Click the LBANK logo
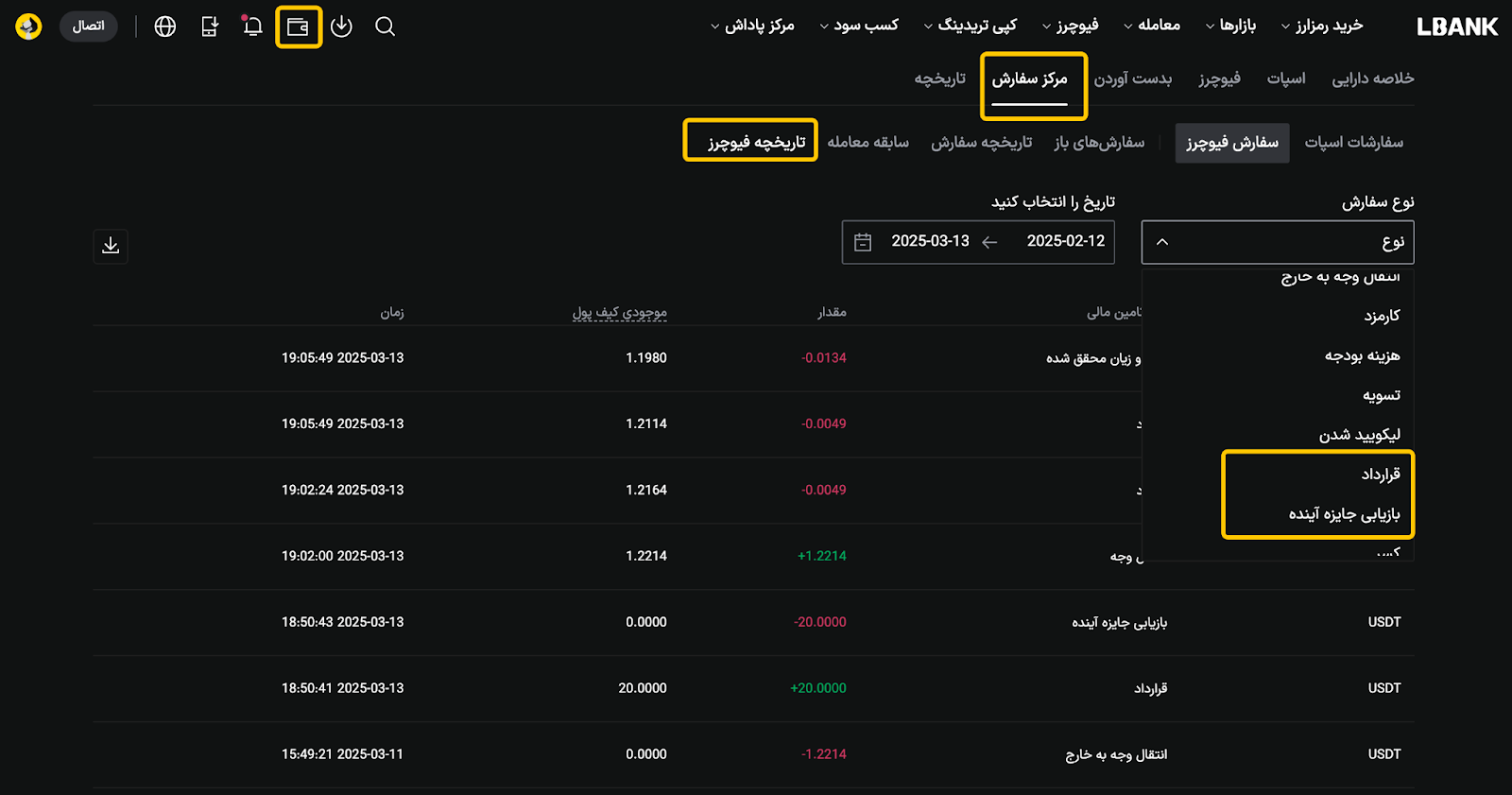Screen dimensions: 1512x795 coord(1456,26)
